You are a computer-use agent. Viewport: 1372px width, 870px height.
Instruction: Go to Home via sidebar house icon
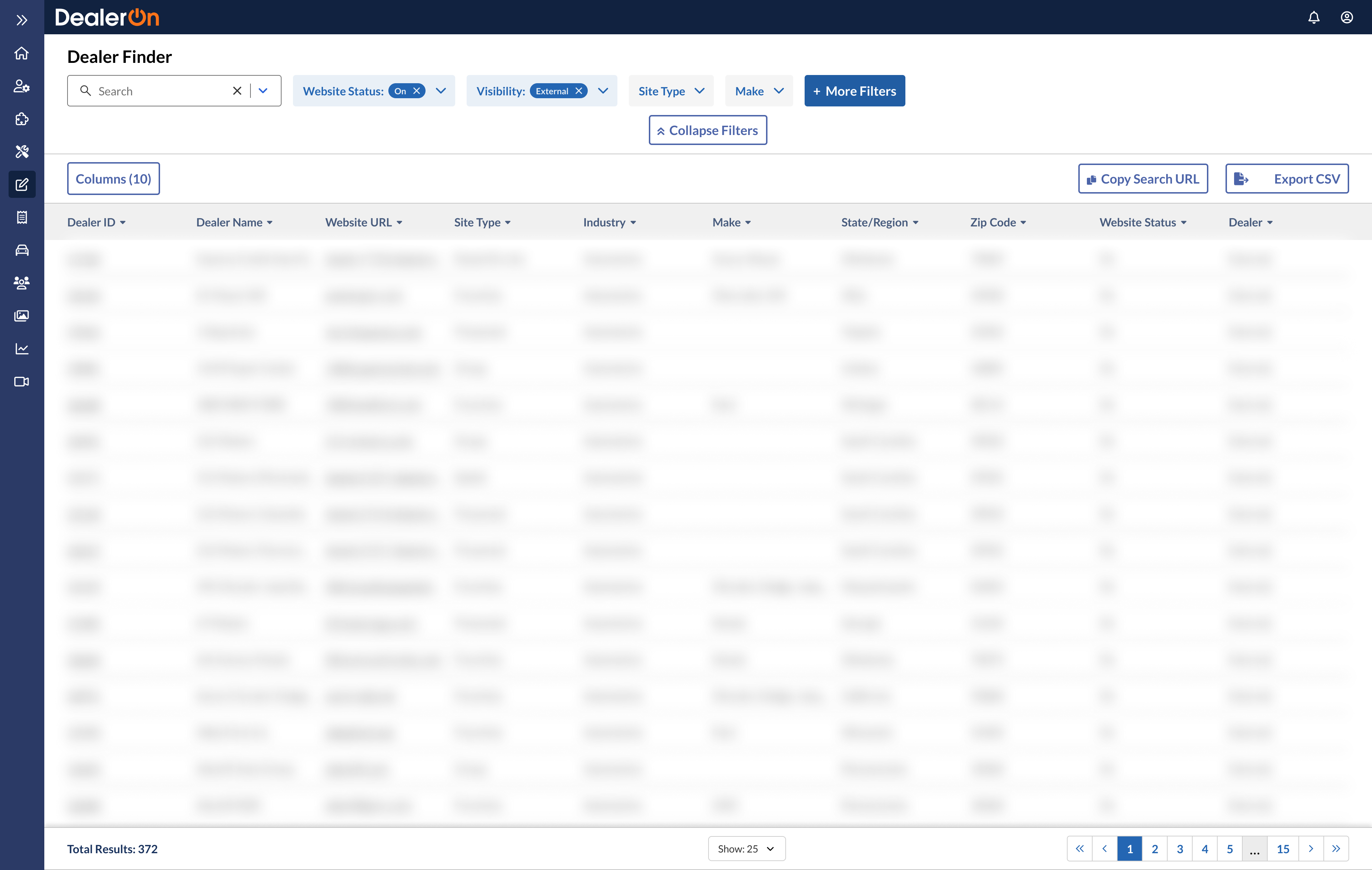click(x=22, y=53)
